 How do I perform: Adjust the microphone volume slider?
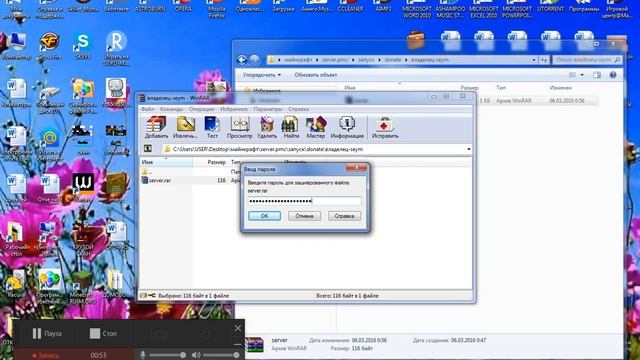[167, 355]
